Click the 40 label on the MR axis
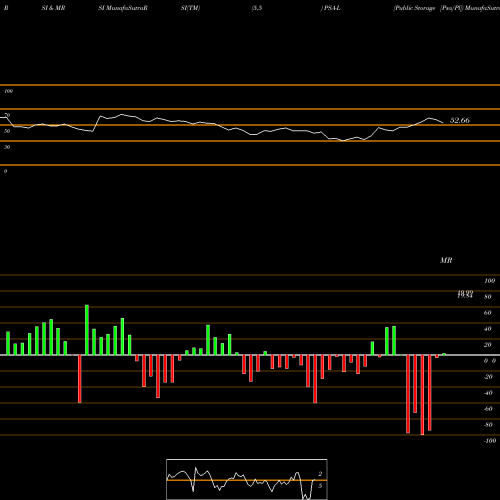 488,329
